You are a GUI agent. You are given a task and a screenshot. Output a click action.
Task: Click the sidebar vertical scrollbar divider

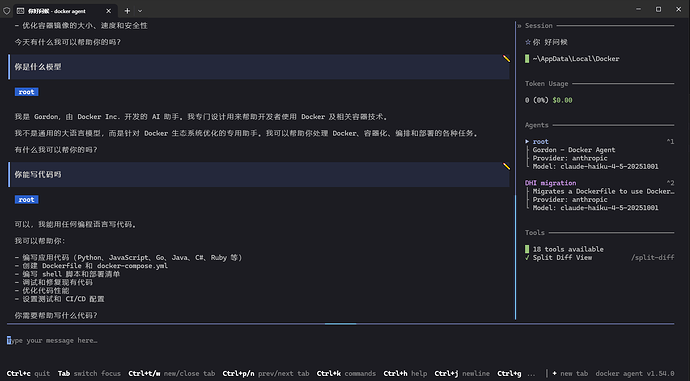(515, 171)
